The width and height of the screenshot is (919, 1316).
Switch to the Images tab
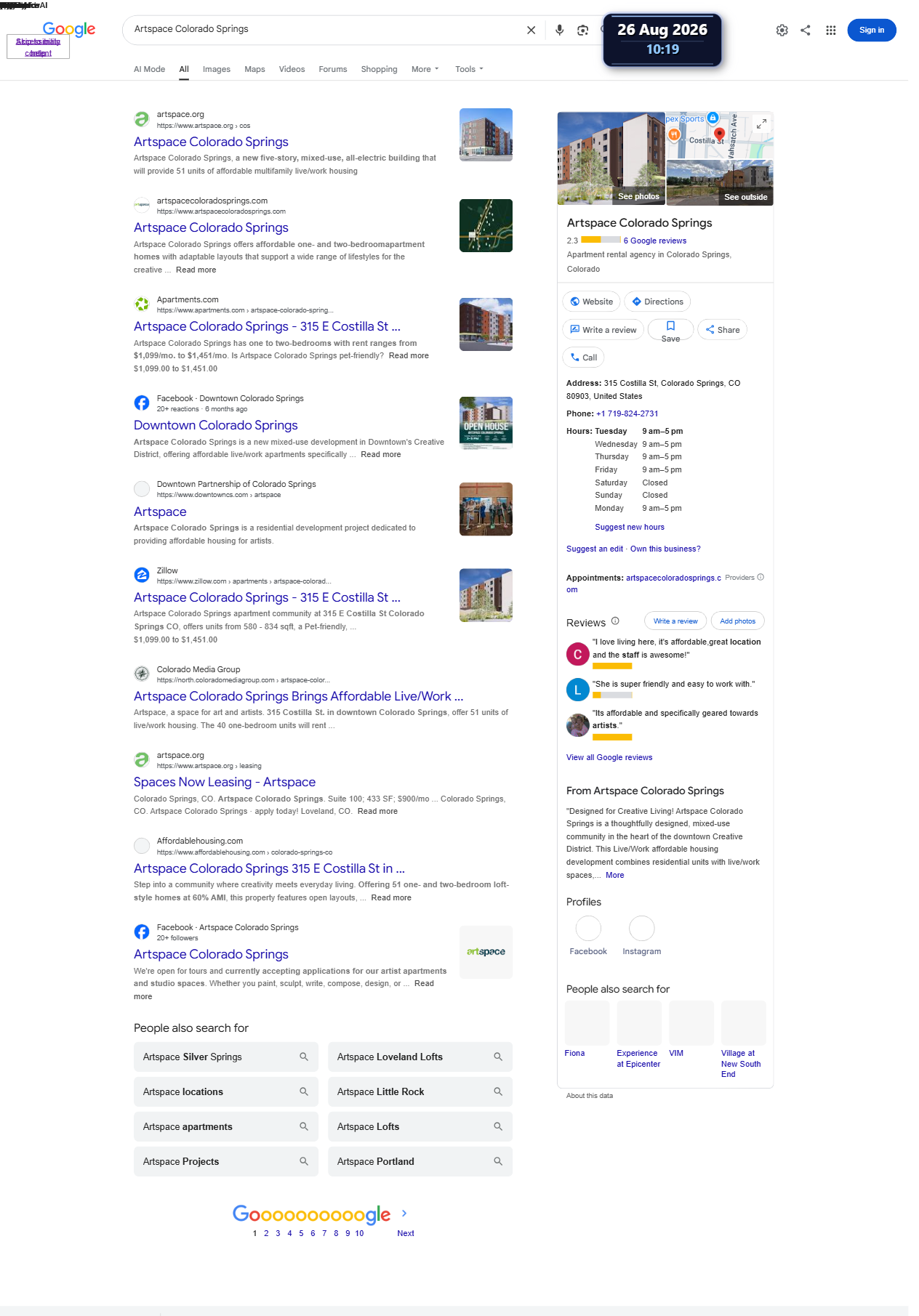click(217, 69)
